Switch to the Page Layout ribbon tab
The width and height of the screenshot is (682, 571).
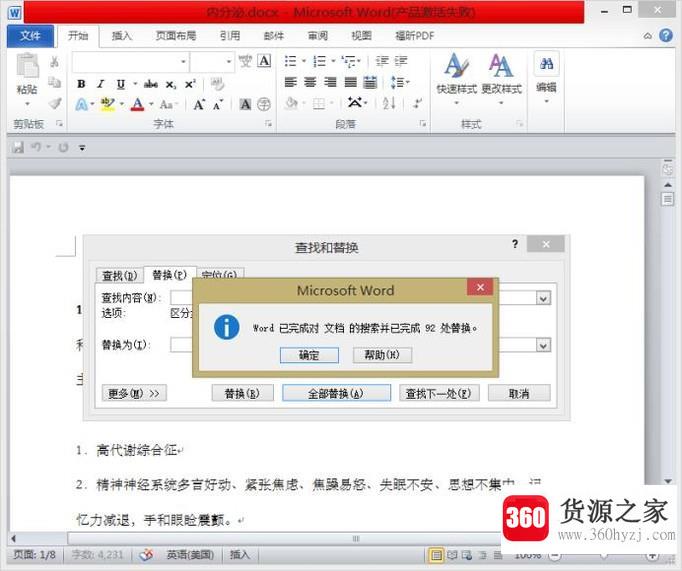[176, 36]
